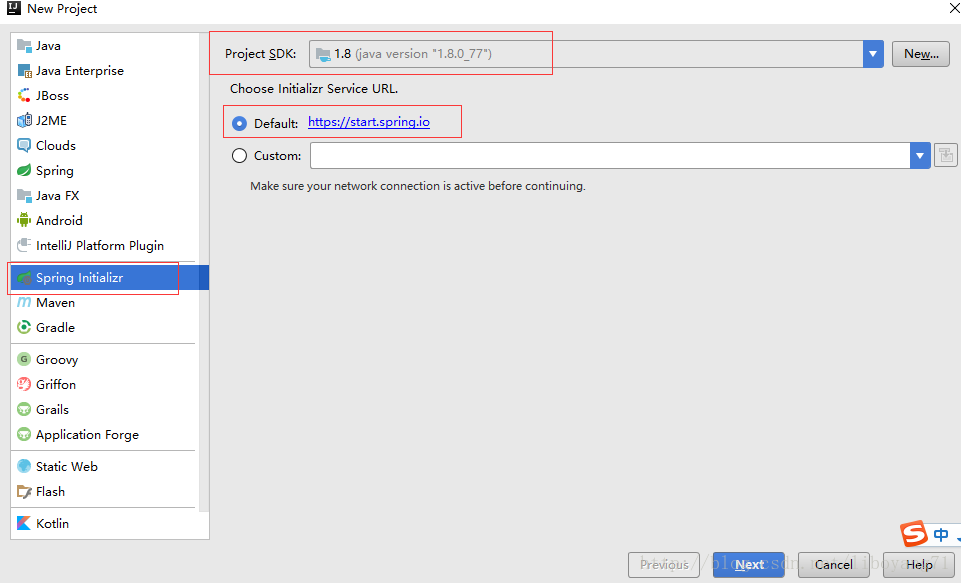
Task: Click the Grails icon
Action: coord(24,410)
